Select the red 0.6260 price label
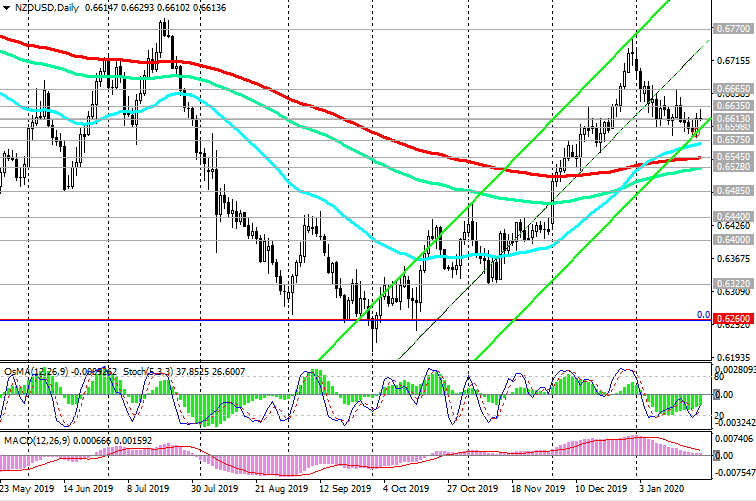Screen dimensions: 756x501 734,320
